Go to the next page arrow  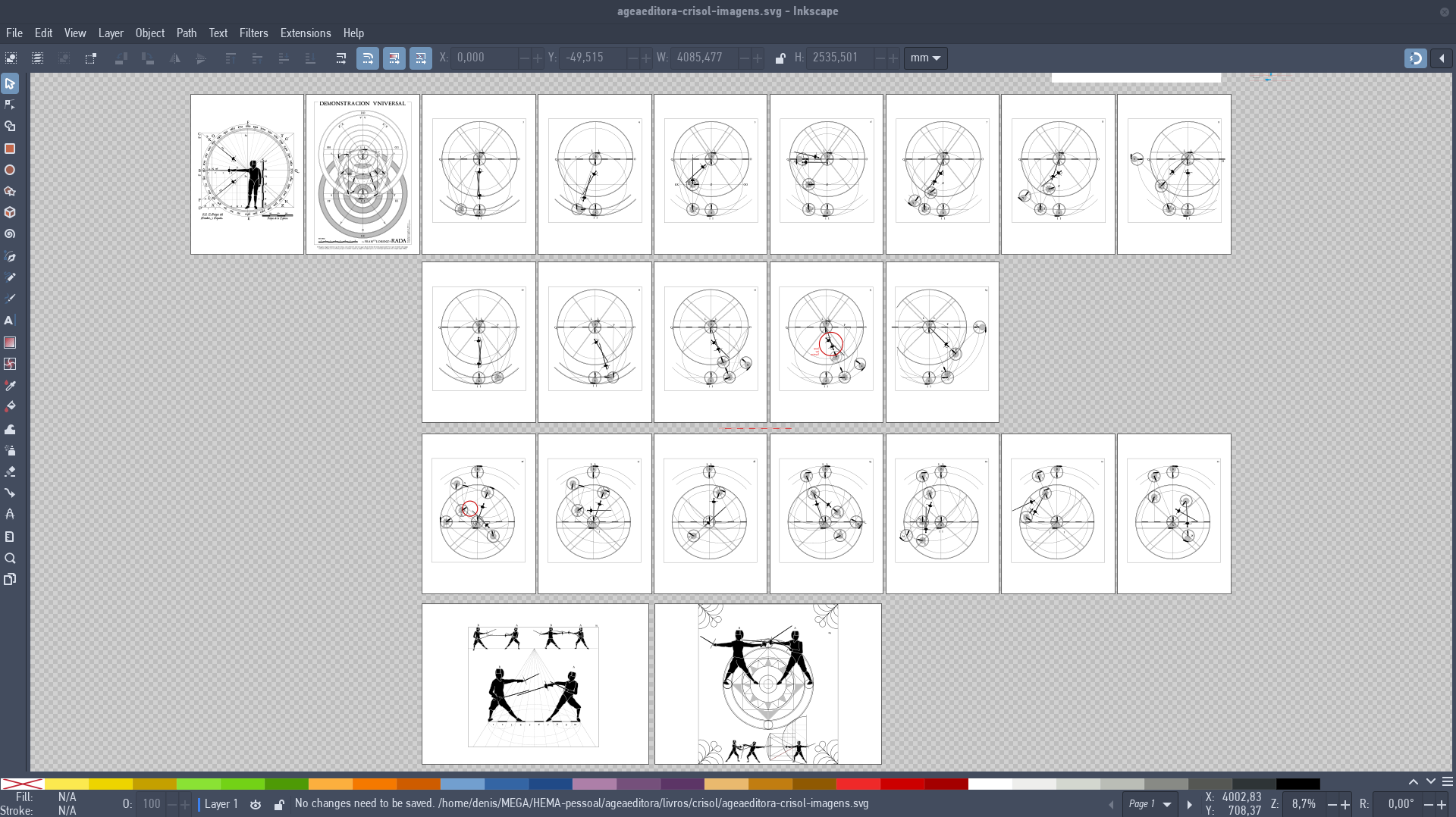[x=1189, y=804]
